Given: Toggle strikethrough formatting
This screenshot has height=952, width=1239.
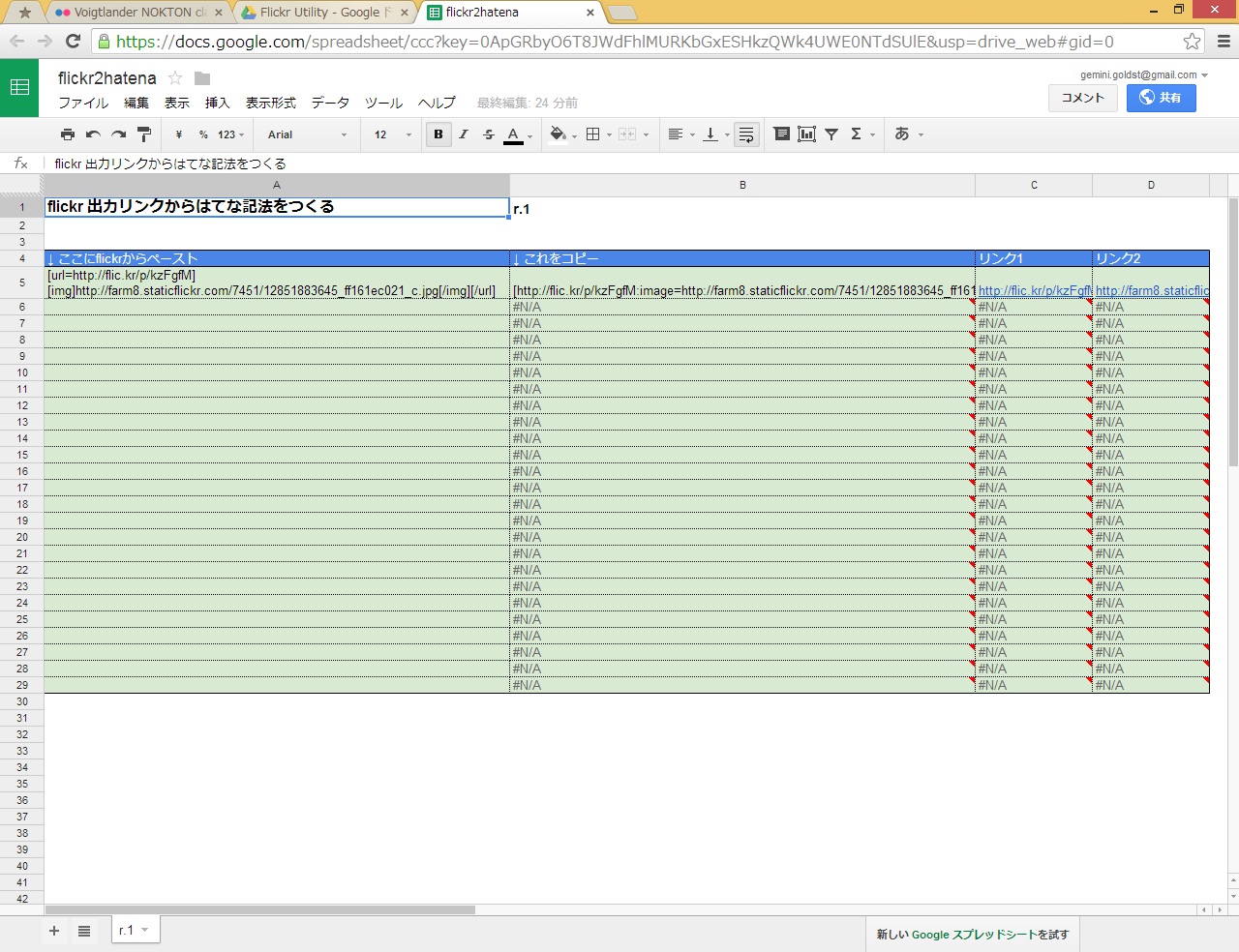Looking at the screenshot, I should (489, 134).
